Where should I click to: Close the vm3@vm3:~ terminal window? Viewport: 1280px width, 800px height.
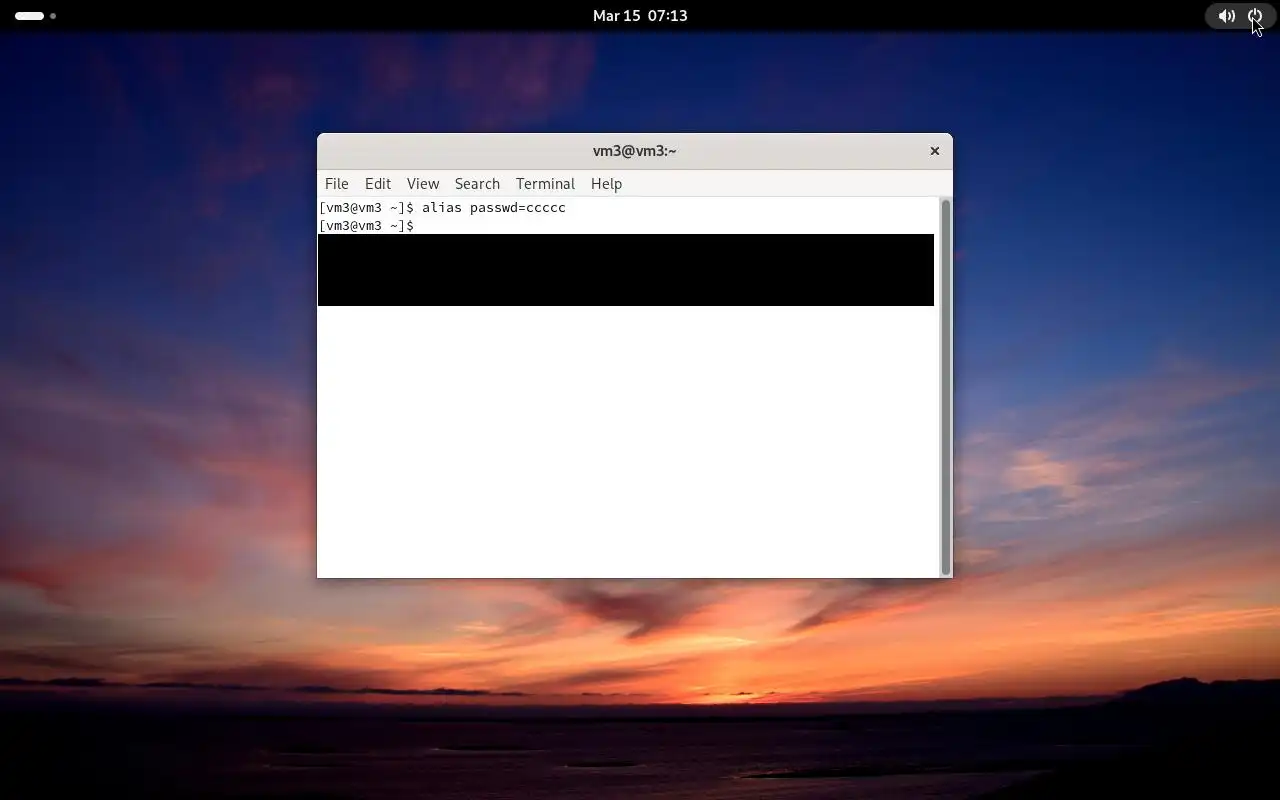[x=935, y=151]
